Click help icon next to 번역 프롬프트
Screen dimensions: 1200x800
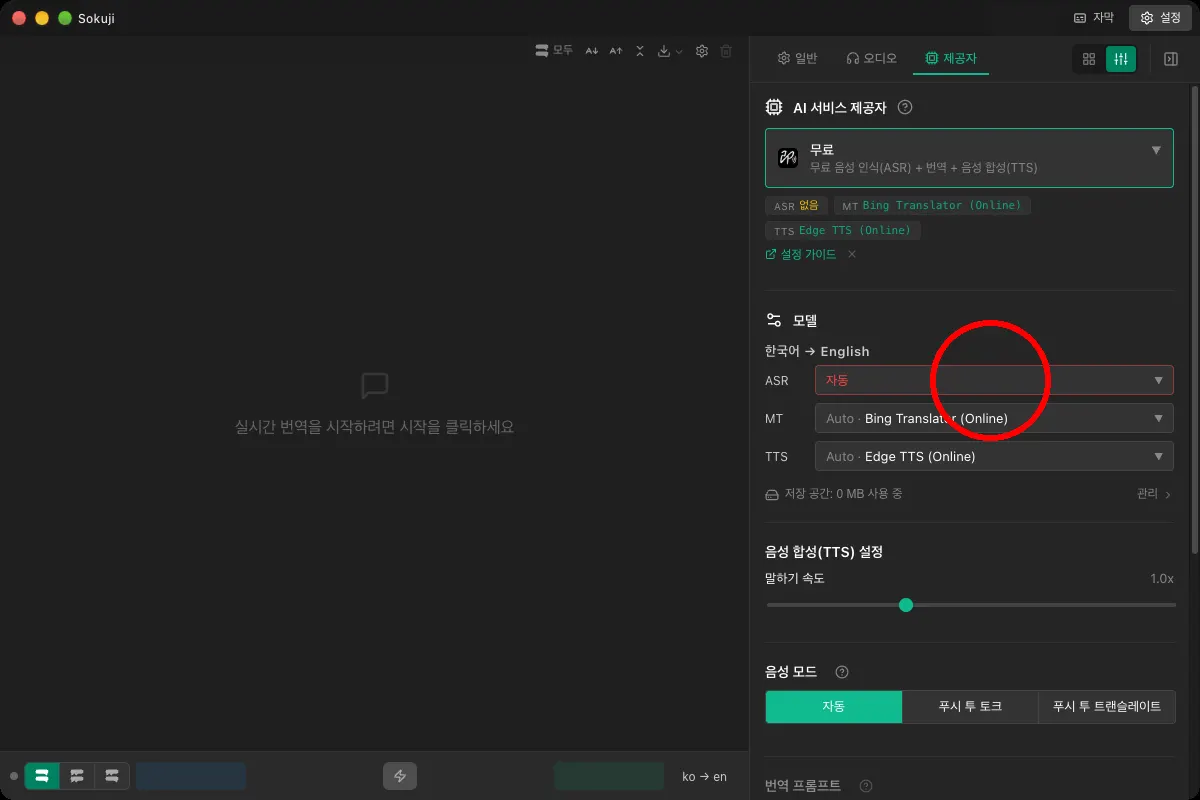coord(866,786)
